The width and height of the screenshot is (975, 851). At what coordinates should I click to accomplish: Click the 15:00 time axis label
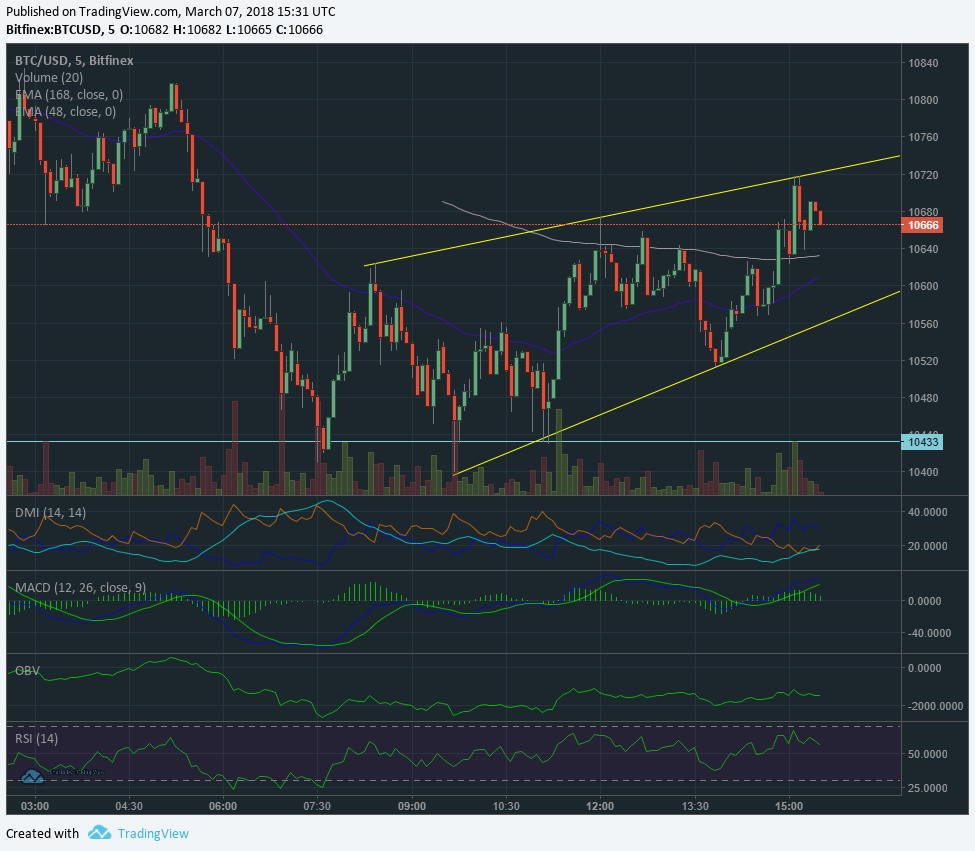[x=789, y=806]
